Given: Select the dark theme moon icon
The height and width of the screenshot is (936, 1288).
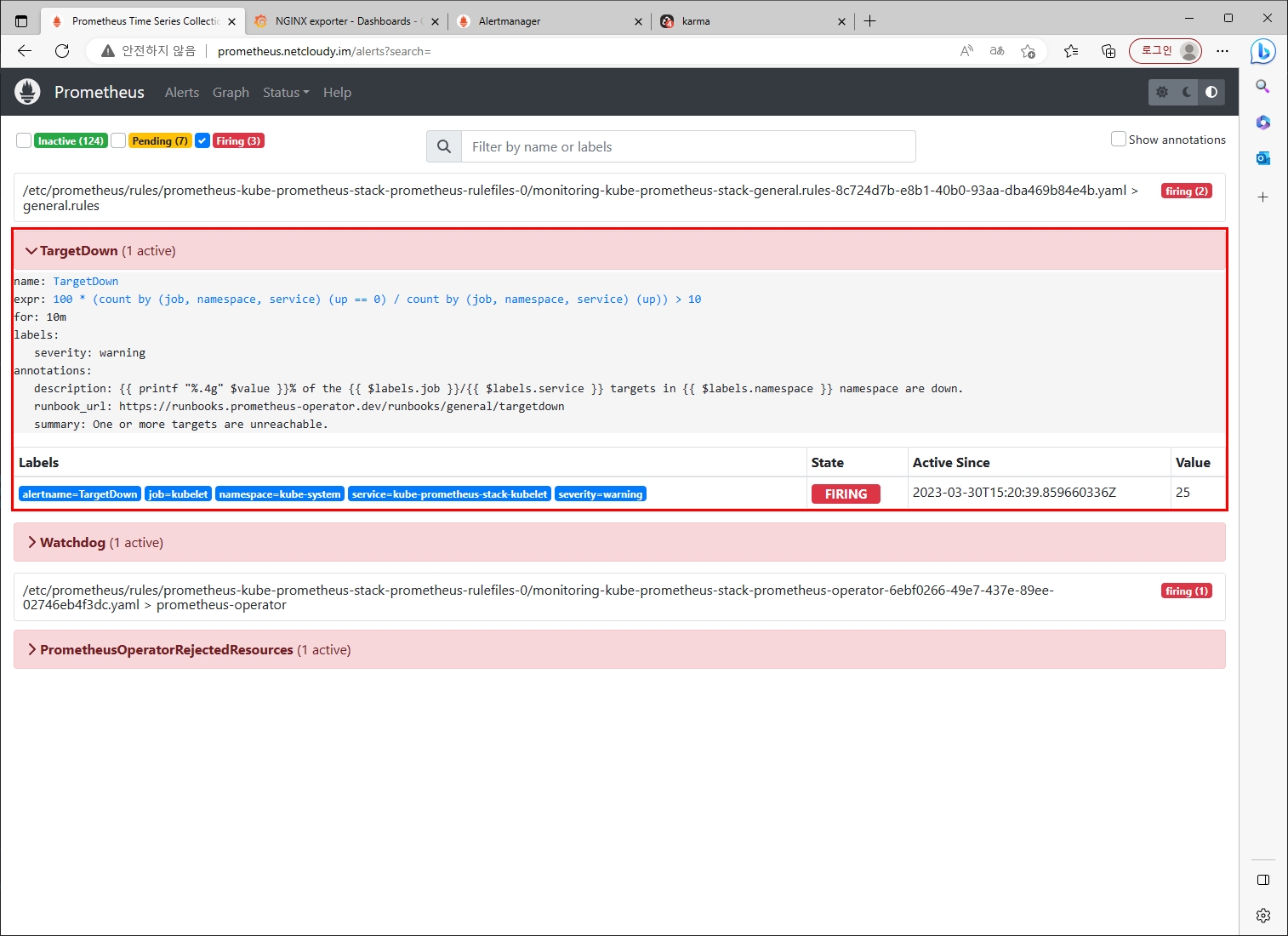Looking at the screenshot, I should pyautogui.click(x=1187, y=92).
